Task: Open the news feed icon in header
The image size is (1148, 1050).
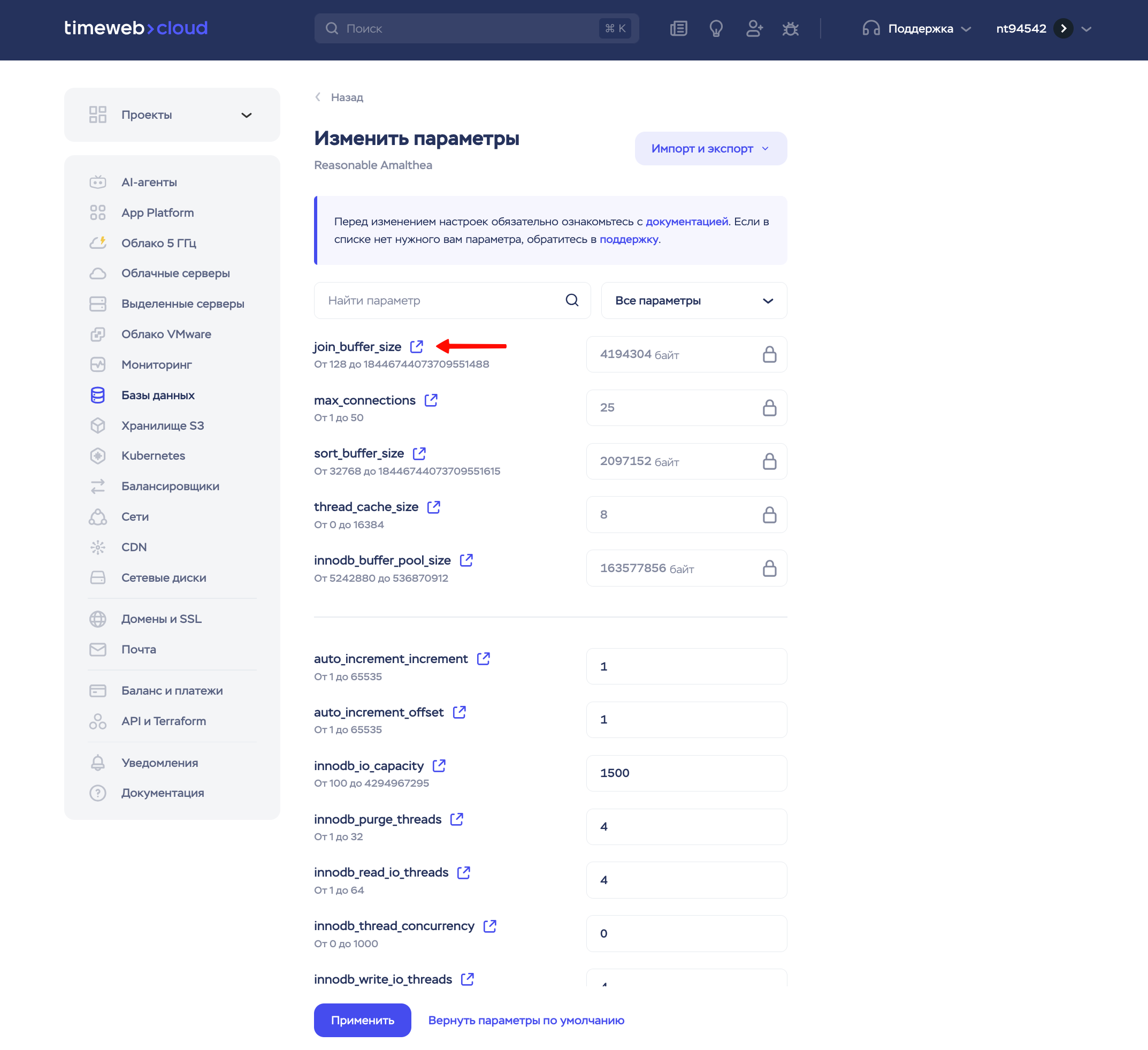Action: click(x=678, y=28)
